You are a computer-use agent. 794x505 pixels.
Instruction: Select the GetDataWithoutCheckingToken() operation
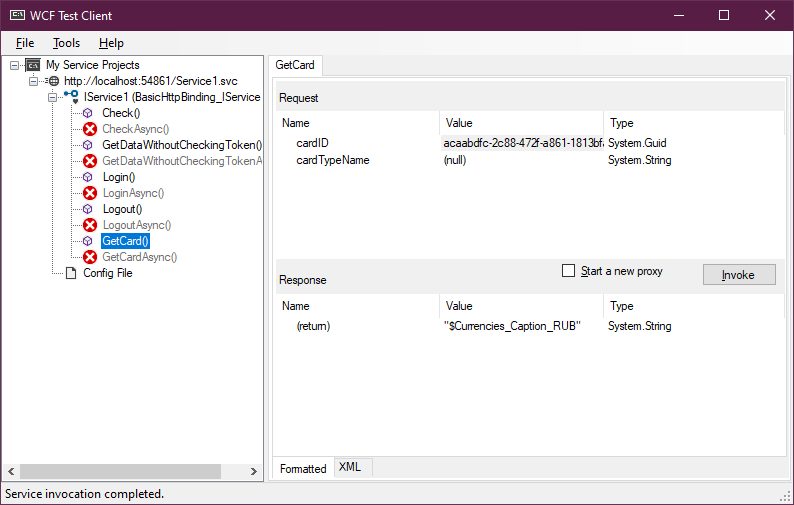click(x=182, y=145)
